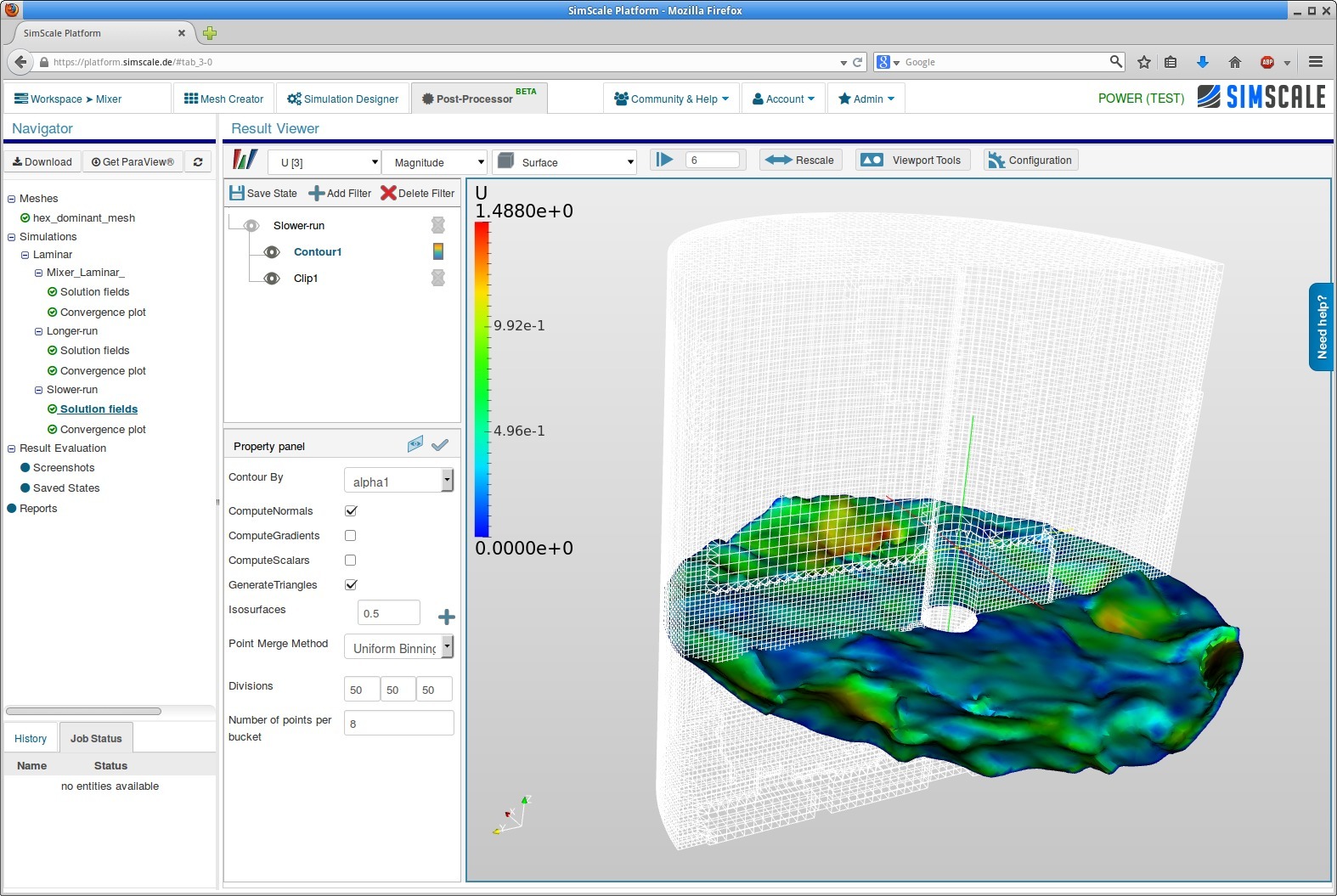This screenshot has width=1337, height=896.
Task: Click the Save State disk icon
Action: point(237,193)
